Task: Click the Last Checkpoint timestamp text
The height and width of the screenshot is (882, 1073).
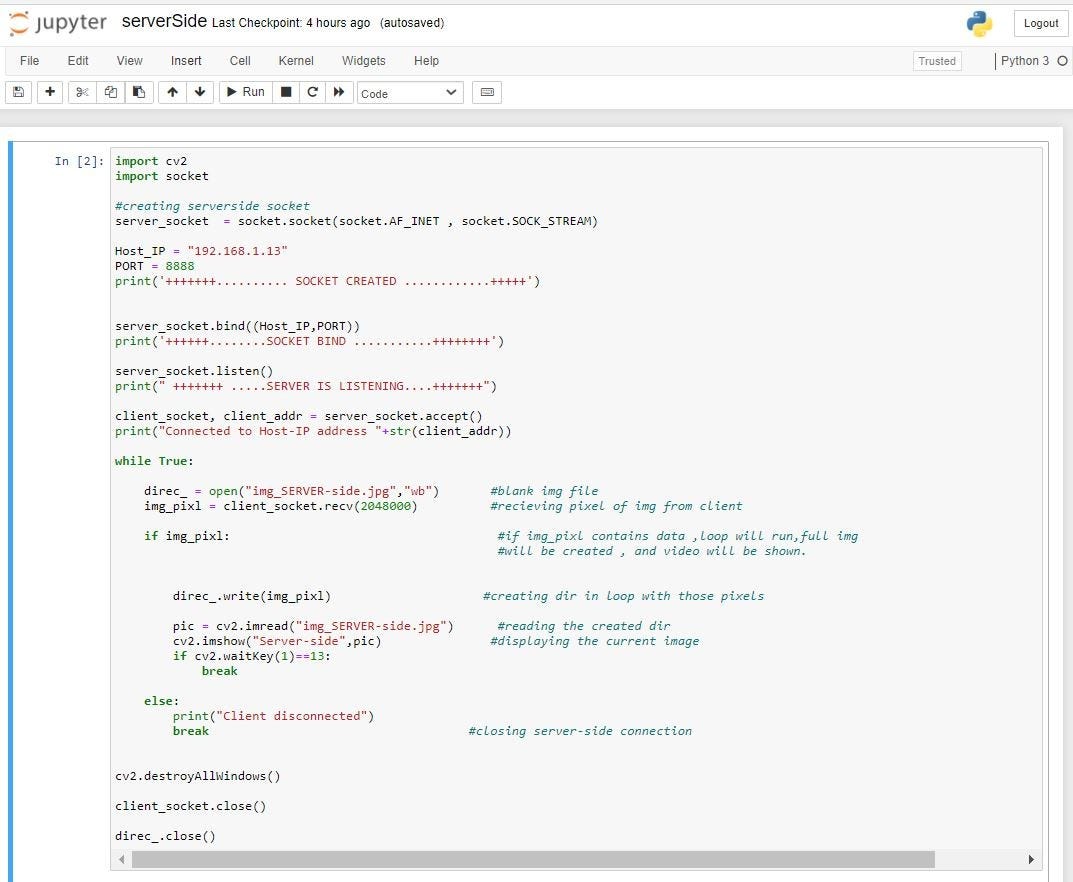Action: click(291, 23)
